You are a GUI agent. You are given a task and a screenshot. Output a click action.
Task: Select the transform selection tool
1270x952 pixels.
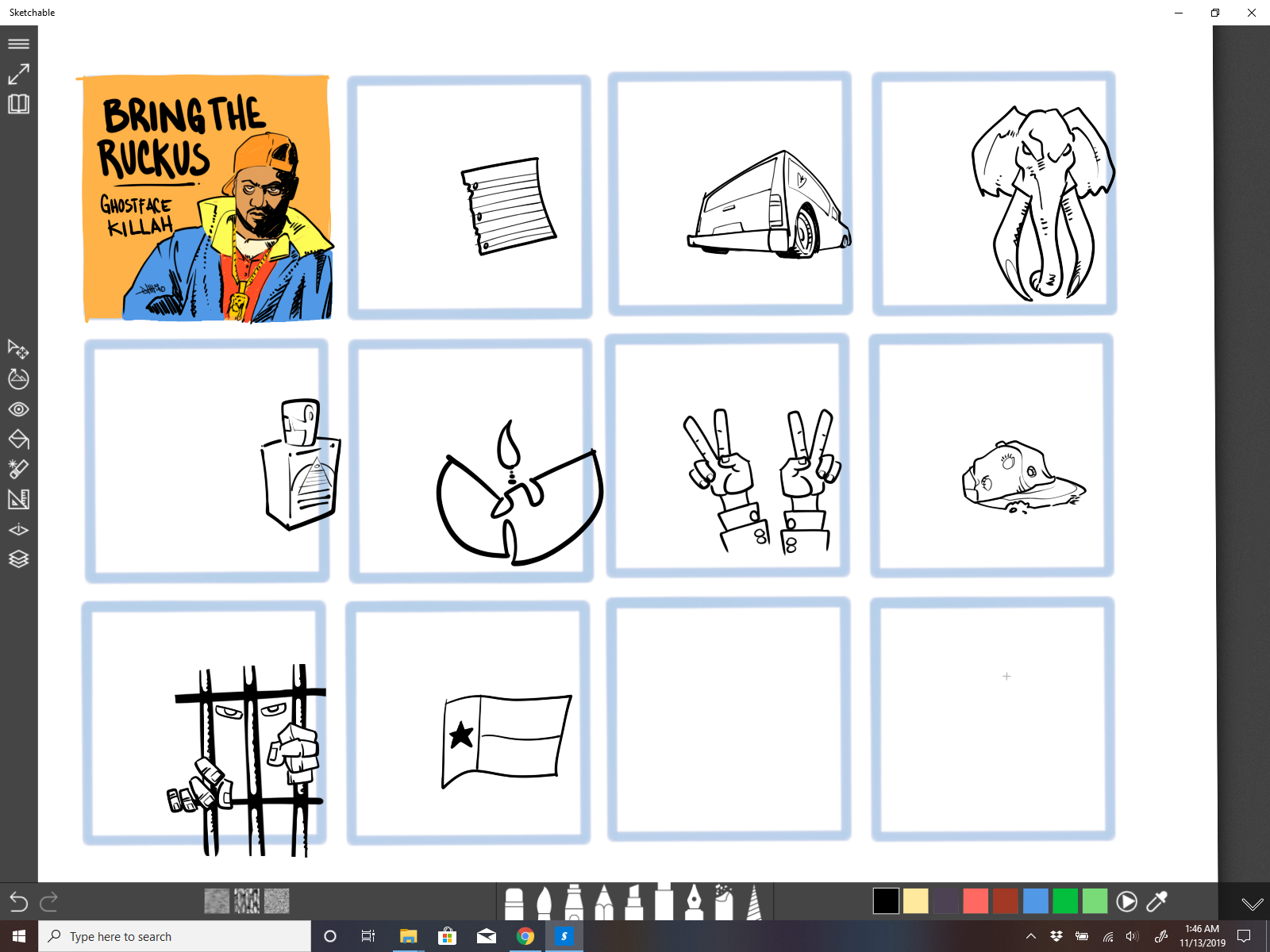[x=18, y=349]
